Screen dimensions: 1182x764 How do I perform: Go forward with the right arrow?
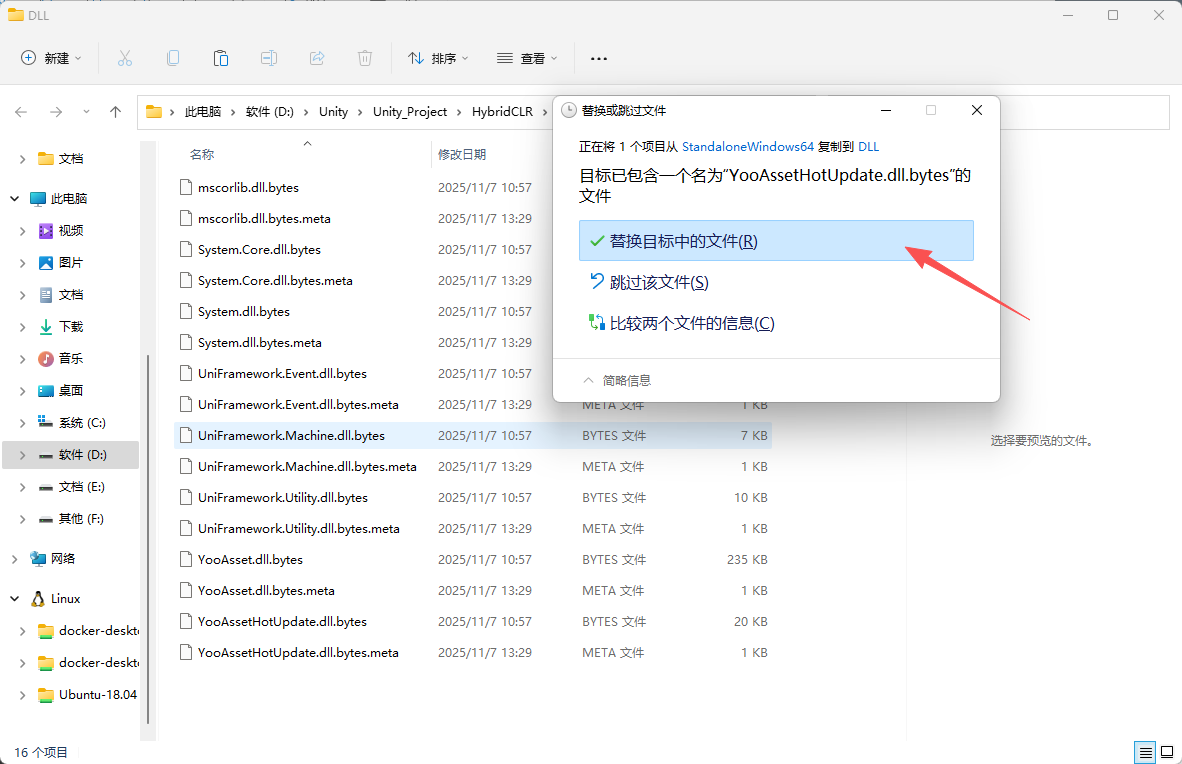56,112
